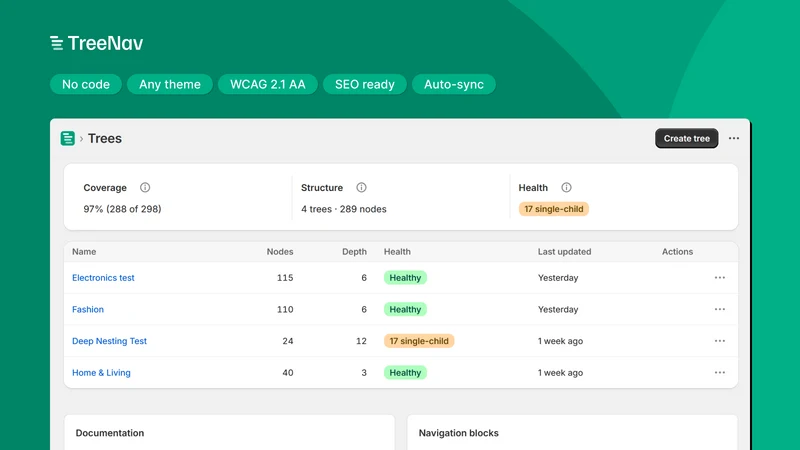This screenshot has height=450, width=800.
Task: Click Yesterday in the Fashion row
Action: pyautogui.click(x=558, y=309)
